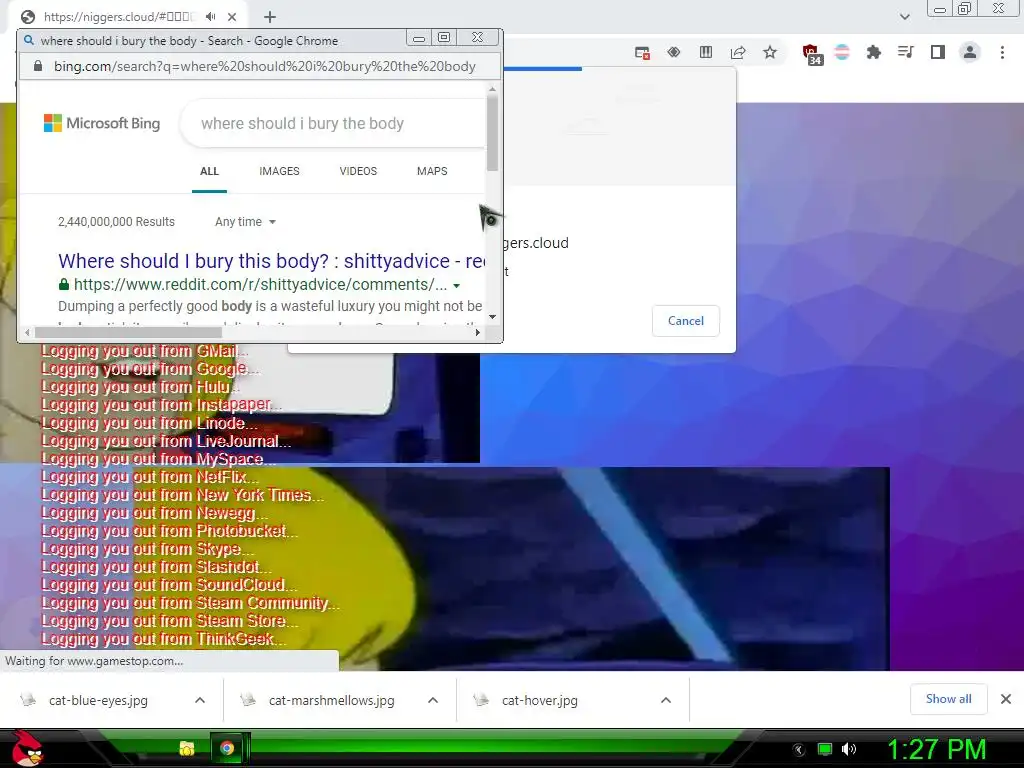Open the share page icon
Image resolution: width=1024 pixels, height=768 pixels.
tap(738, 52)
